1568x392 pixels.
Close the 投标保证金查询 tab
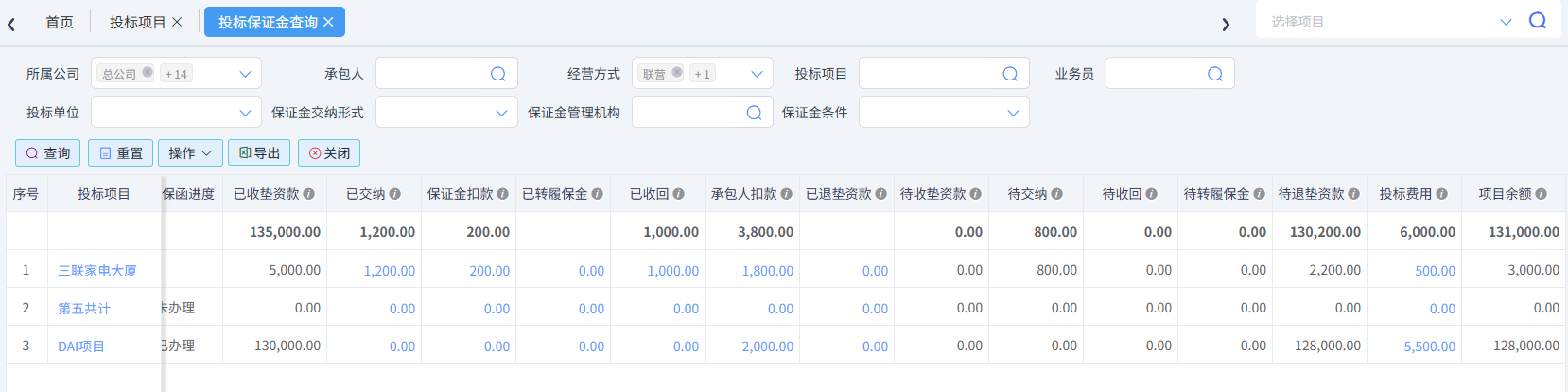point(328,22)
